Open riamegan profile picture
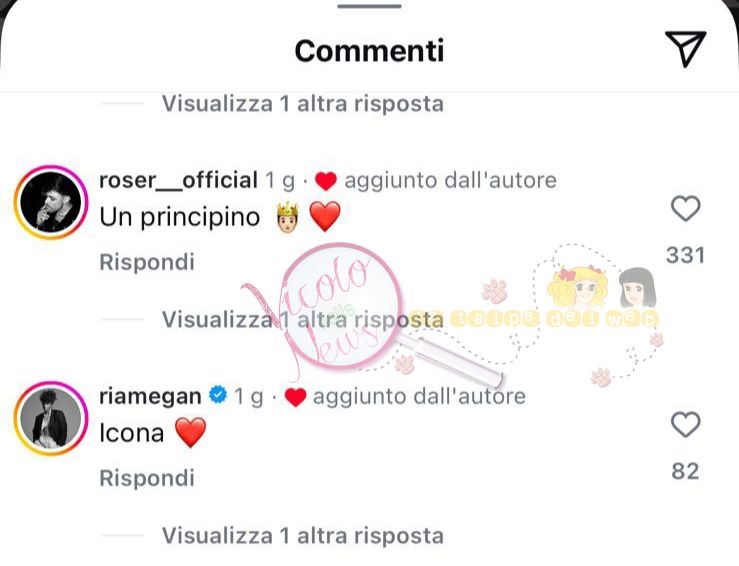This screenshot has width=739, height=566. 51,418
